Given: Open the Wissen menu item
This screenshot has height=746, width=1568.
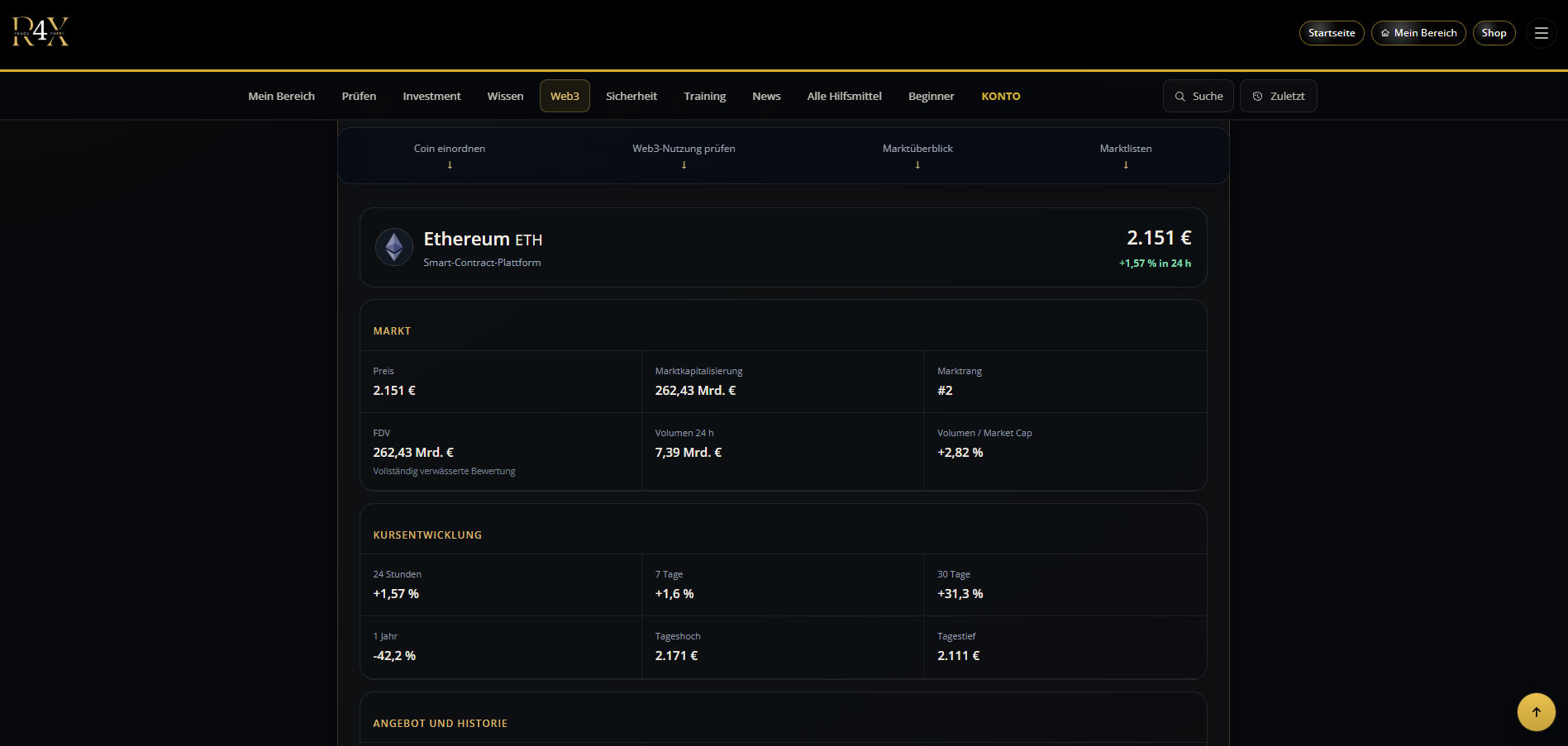Looking at the screenshot, I should 505,96.
